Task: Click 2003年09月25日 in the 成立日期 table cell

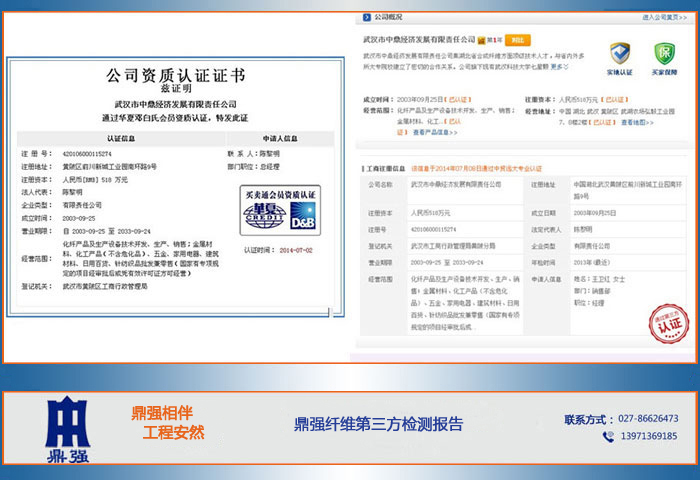Action: coord(595,213)
